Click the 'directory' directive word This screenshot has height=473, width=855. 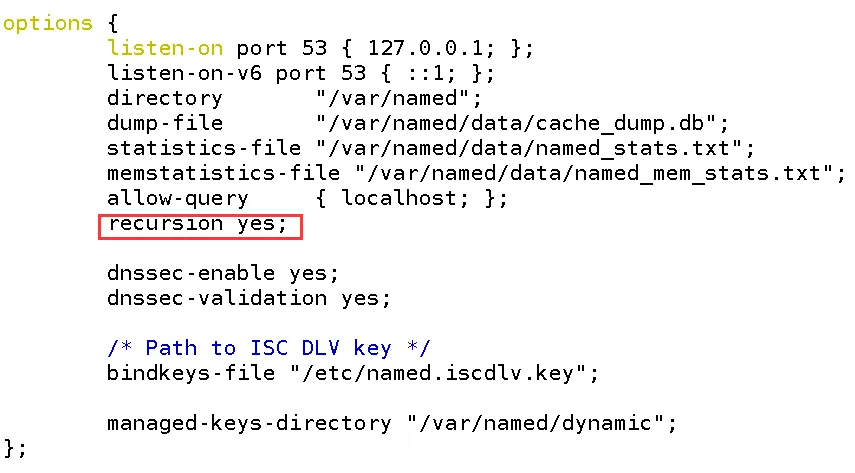pos(165,99)
